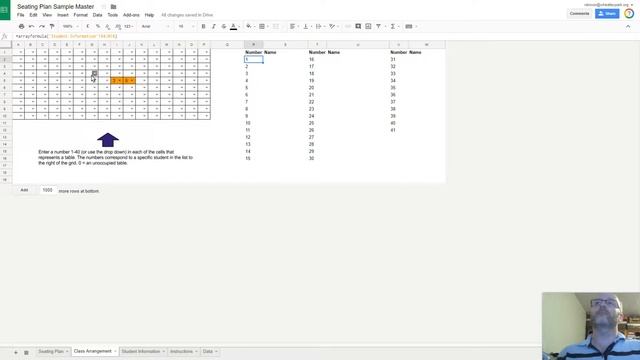640x360 pixels.
Task: Open the 123 number format dropdown
Action: (x=129, y=26)
